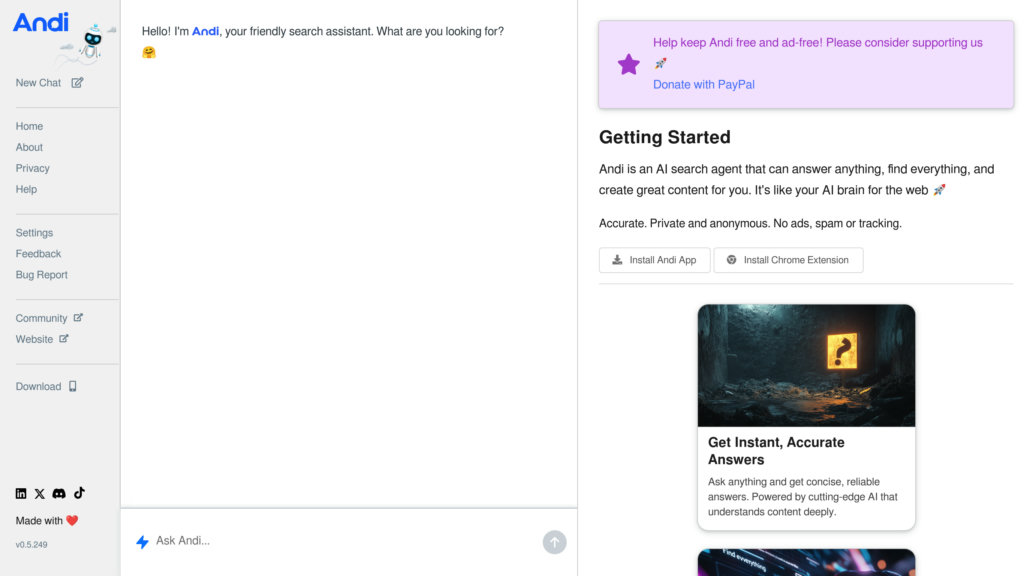The image size is (1024, 576).
Task: Open the Help page
Action: pyautogui.click(x=26, y=189)
